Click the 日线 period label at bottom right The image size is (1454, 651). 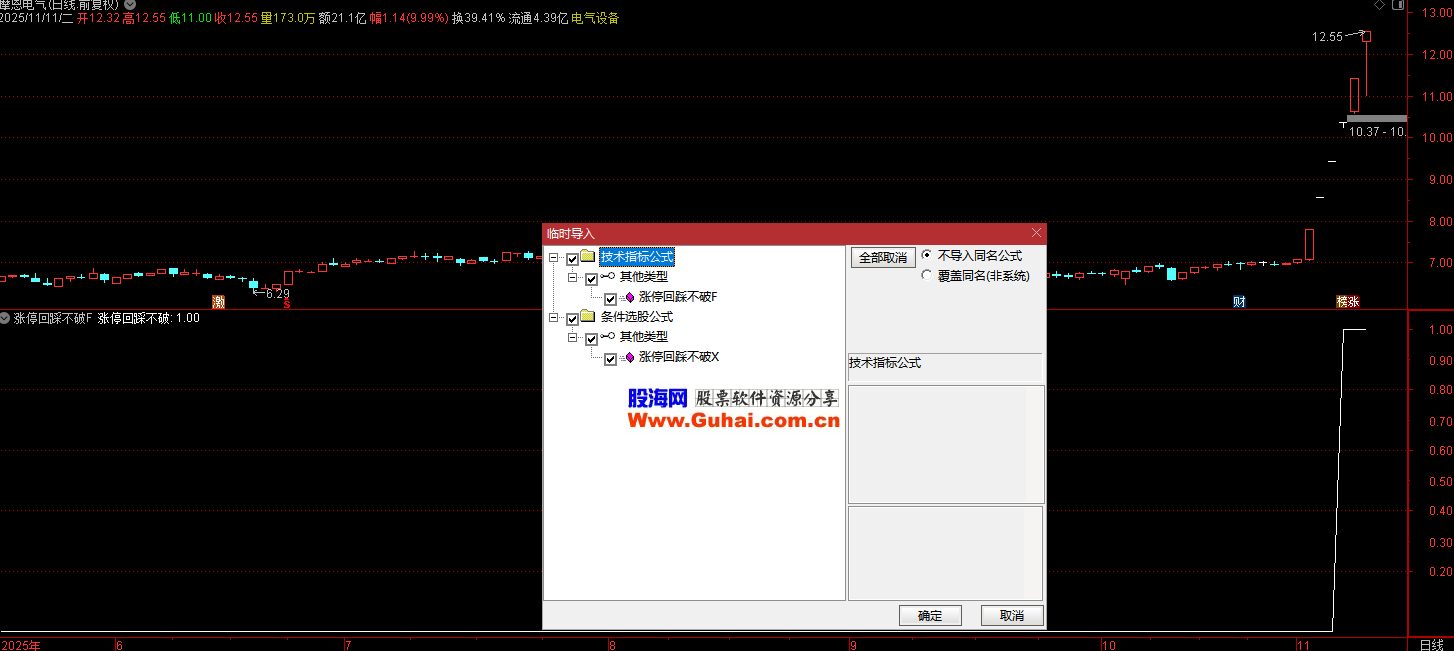1431,645
